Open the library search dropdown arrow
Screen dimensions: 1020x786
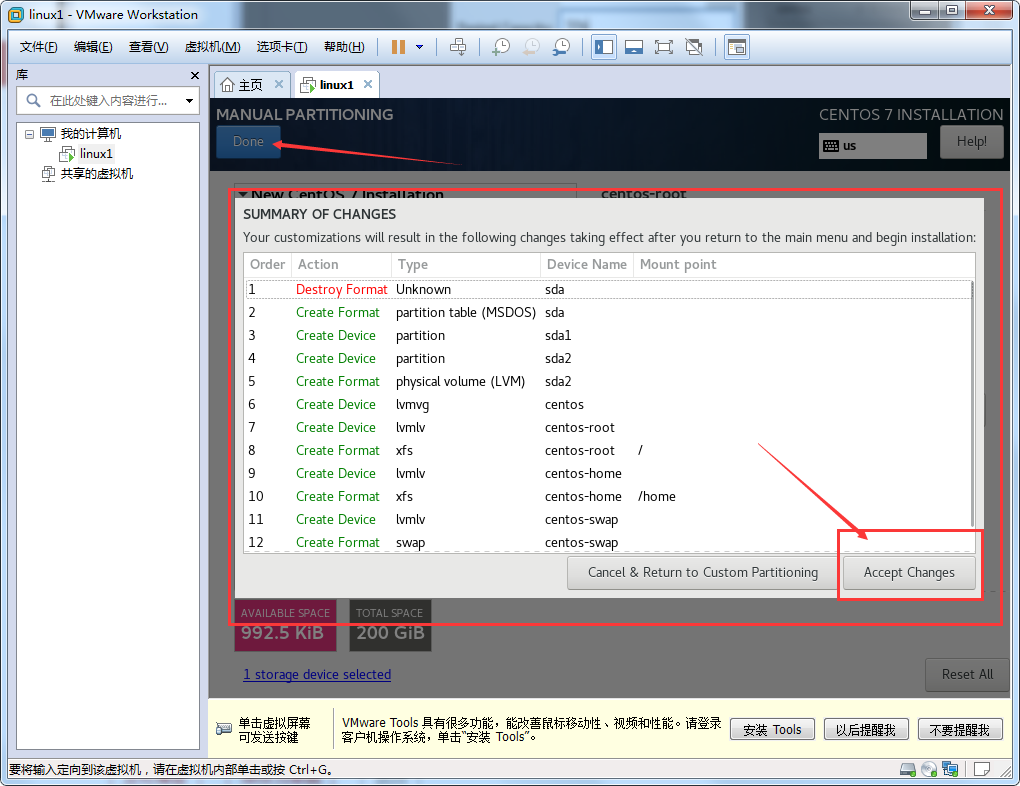coord(189,101)
